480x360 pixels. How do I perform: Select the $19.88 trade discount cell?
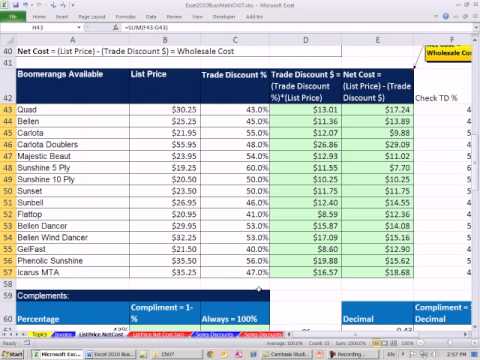(306, 261)
